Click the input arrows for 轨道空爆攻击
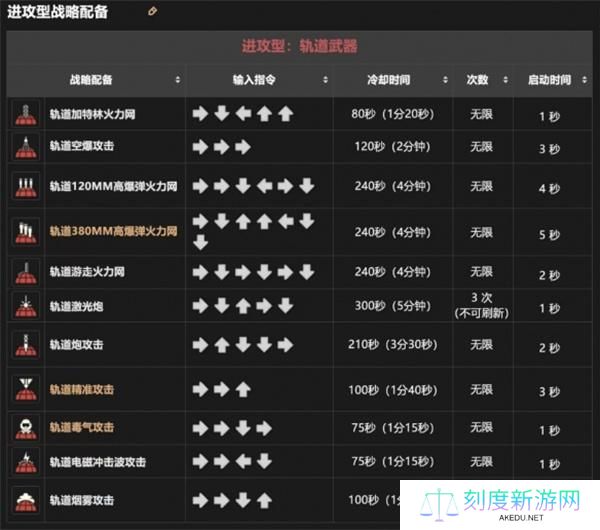The height and width of the screenshot is (530, 600). tap(222, 147)
